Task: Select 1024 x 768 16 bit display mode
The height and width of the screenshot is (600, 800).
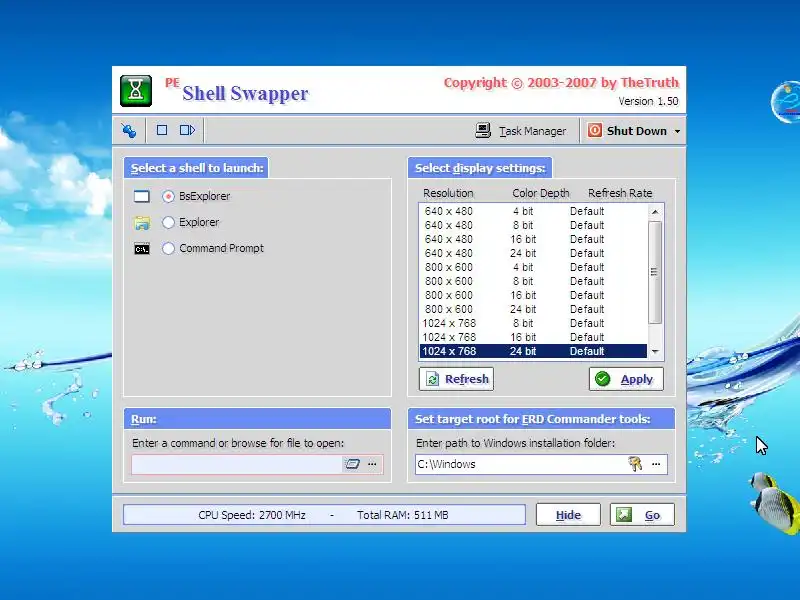Action: tap(533, 337)
